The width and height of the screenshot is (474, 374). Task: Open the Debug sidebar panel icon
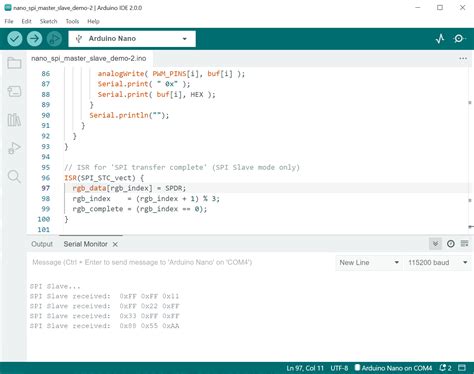[14, 148]
